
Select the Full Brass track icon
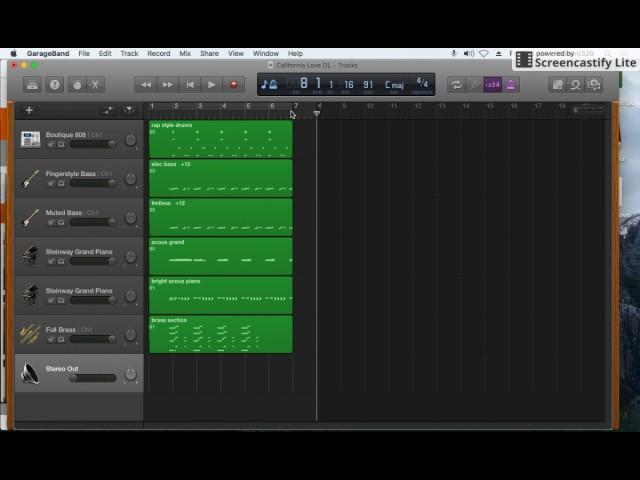tap(31, 334)
